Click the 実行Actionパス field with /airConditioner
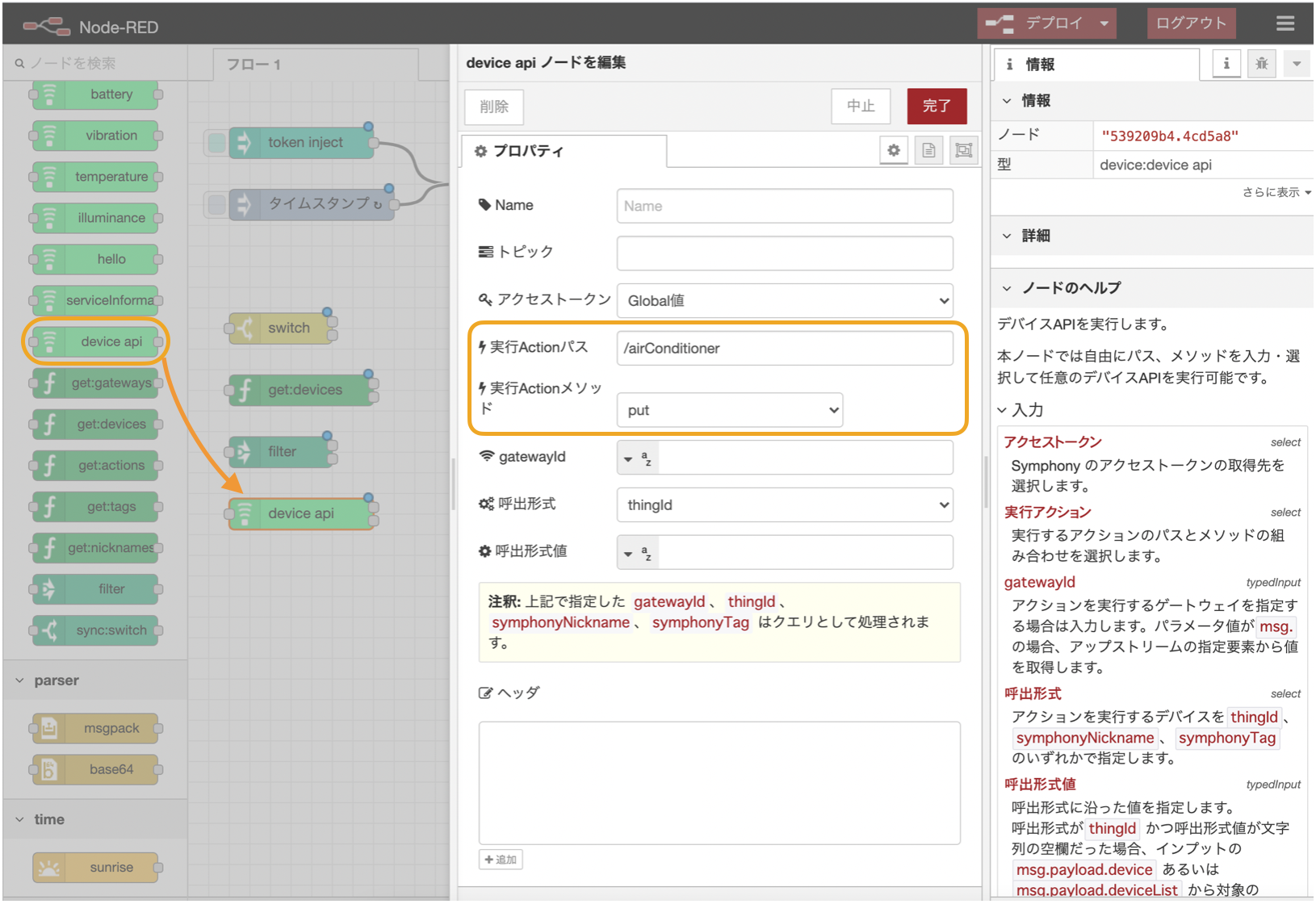The image size is (1316, 904). point(785,348)
